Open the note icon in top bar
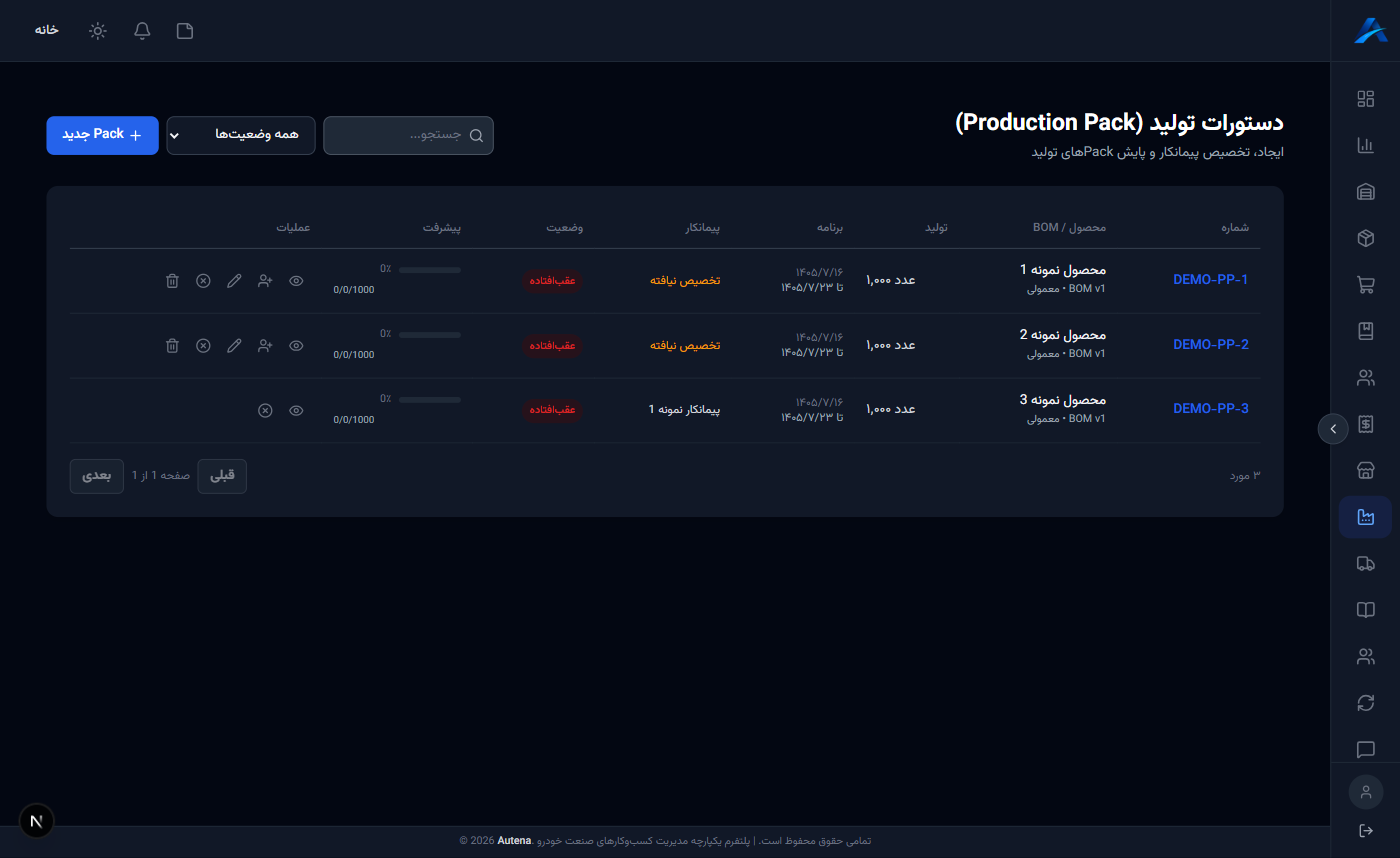The image size is (1400, 858). 185,30
